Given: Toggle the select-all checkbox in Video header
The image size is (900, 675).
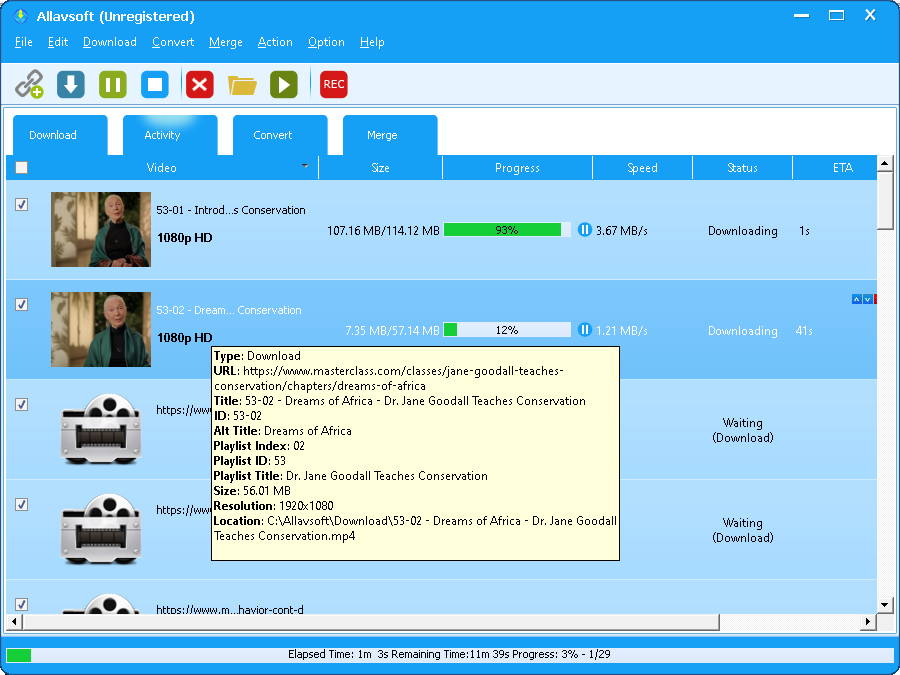Looking at the screenshot, I should [x=21, y=168].
